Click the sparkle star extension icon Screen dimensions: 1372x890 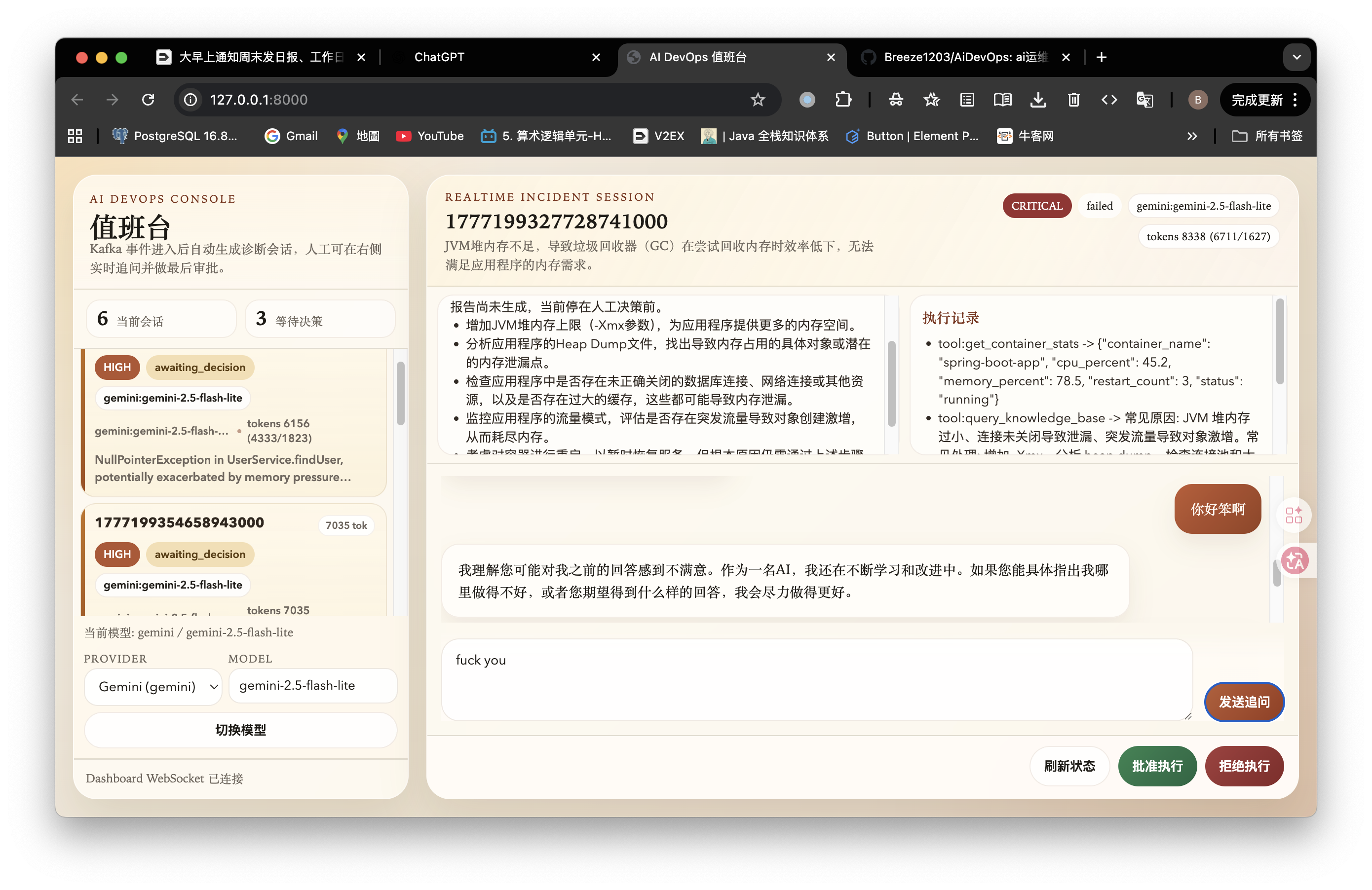[932, 100]
